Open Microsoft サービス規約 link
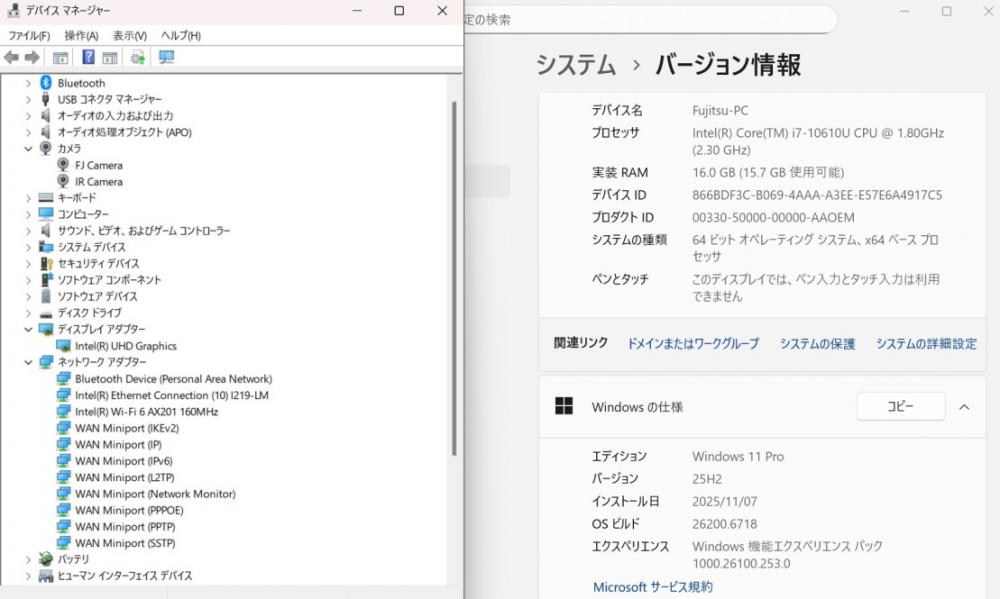 [x=652, y=587]
